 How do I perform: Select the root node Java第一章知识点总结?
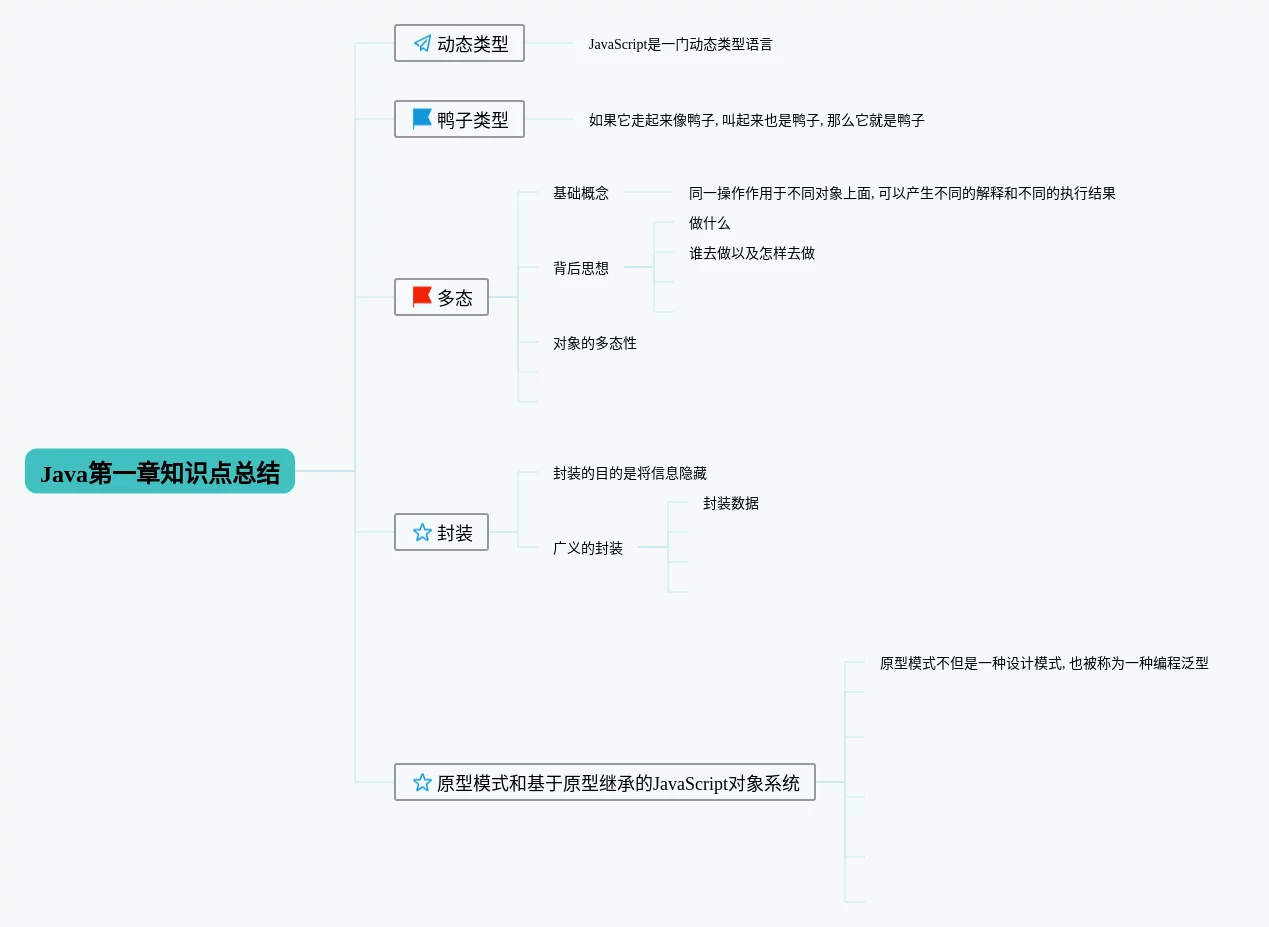click(x=160, y=471)
